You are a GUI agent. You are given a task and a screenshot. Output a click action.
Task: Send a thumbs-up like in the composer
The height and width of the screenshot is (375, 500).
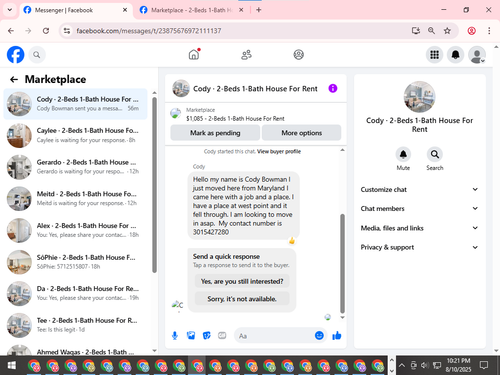click(x=337, y=335)
